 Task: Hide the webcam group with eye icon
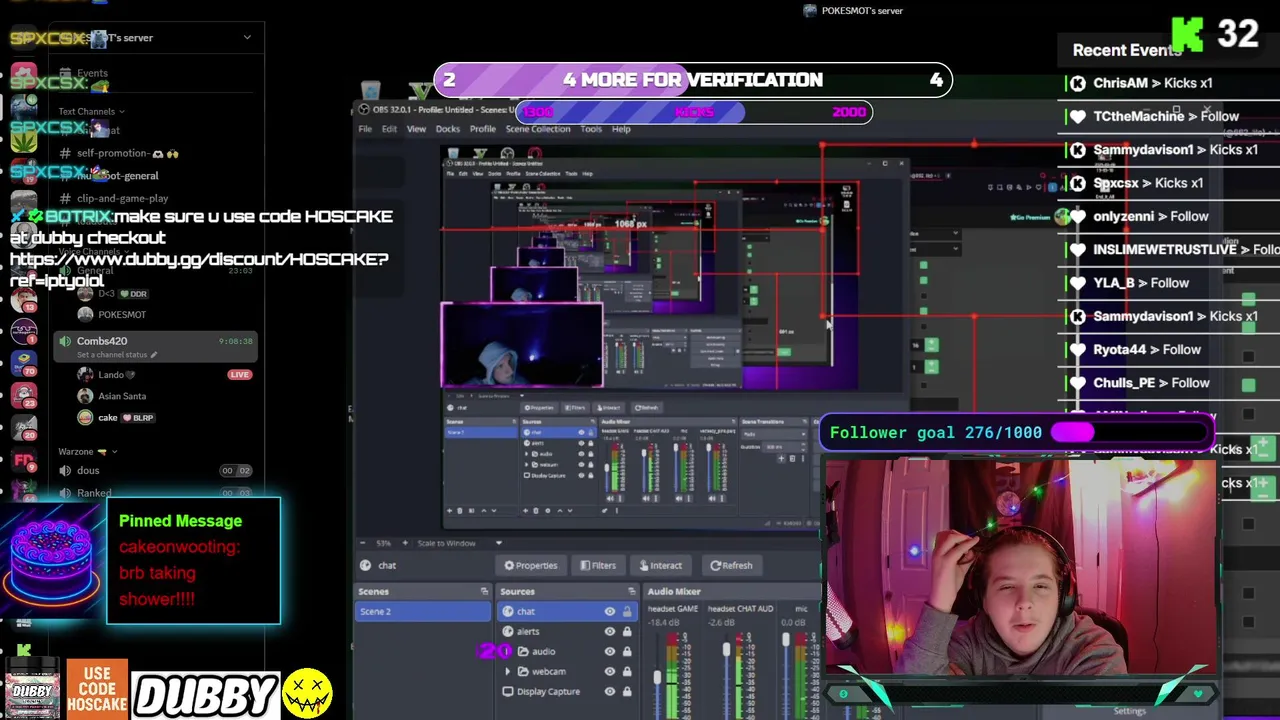click(609, 671)
